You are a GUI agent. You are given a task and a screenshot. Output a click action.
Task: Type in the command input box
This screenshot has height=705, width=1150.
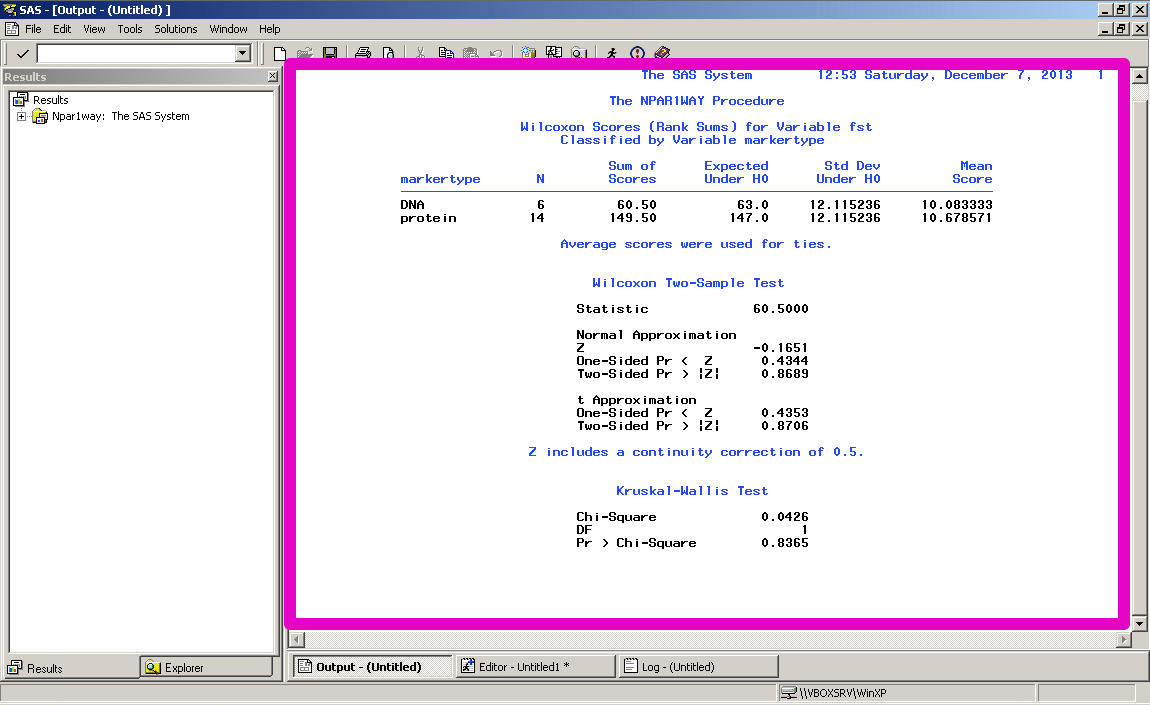pos(135,53)
